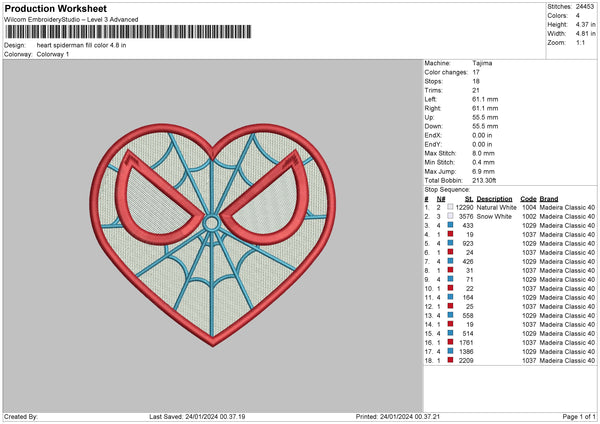Image resolution: width=600 pixels, height=424 pixels.
Task: Click the Snow White color swatch in row 2
Action: click(x=450, y=216)
